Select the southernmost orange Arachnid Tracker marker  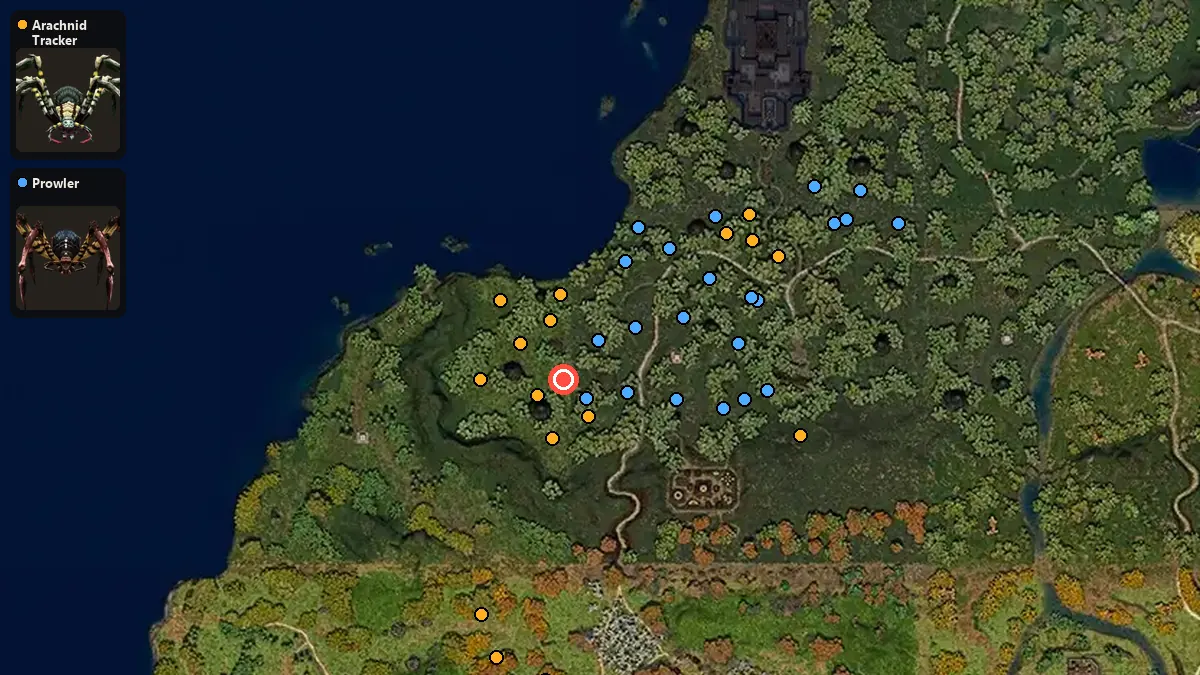pos(496,657)
